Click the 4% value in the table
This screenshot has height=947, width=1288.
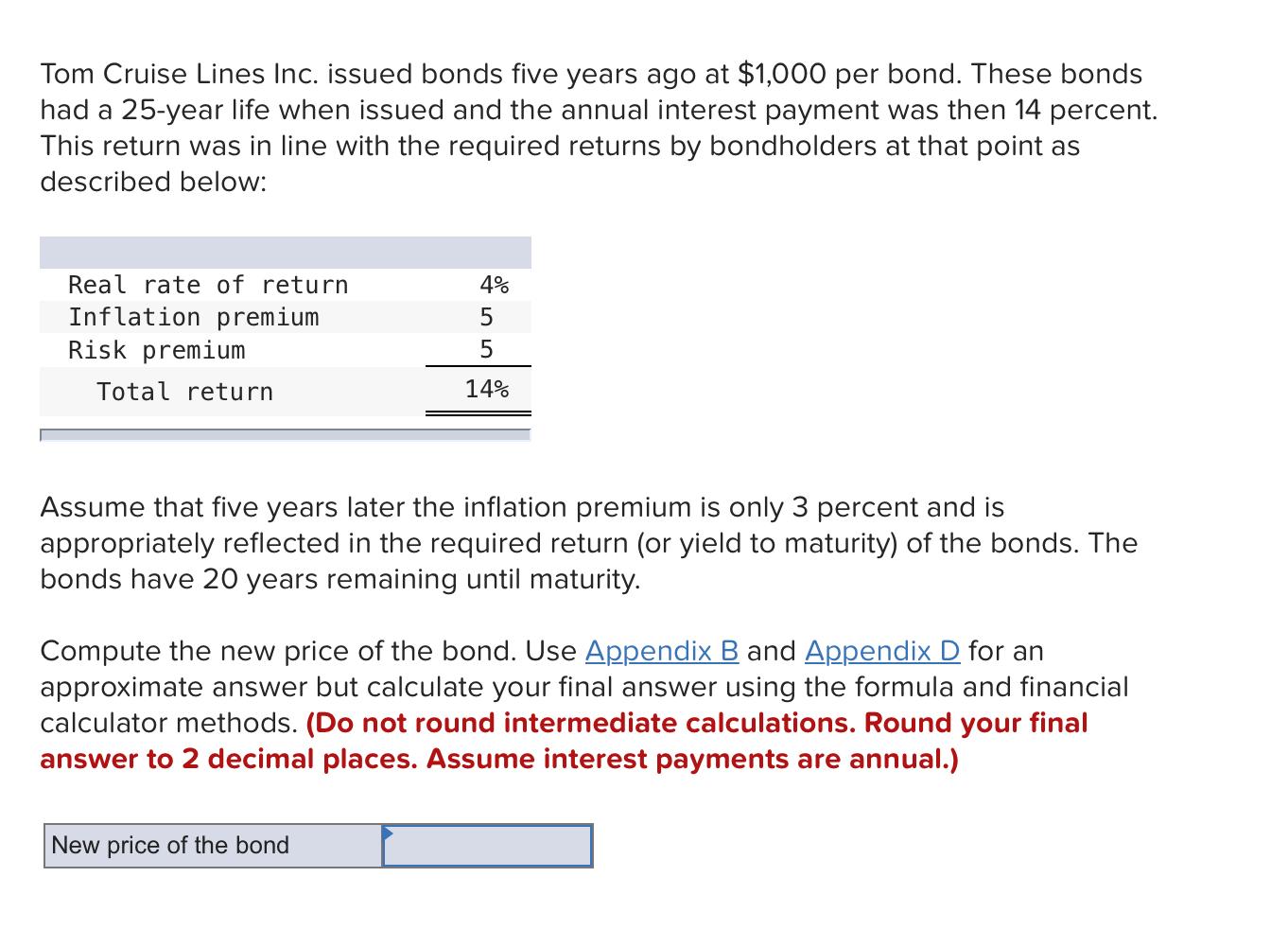[x=492, y=284]
